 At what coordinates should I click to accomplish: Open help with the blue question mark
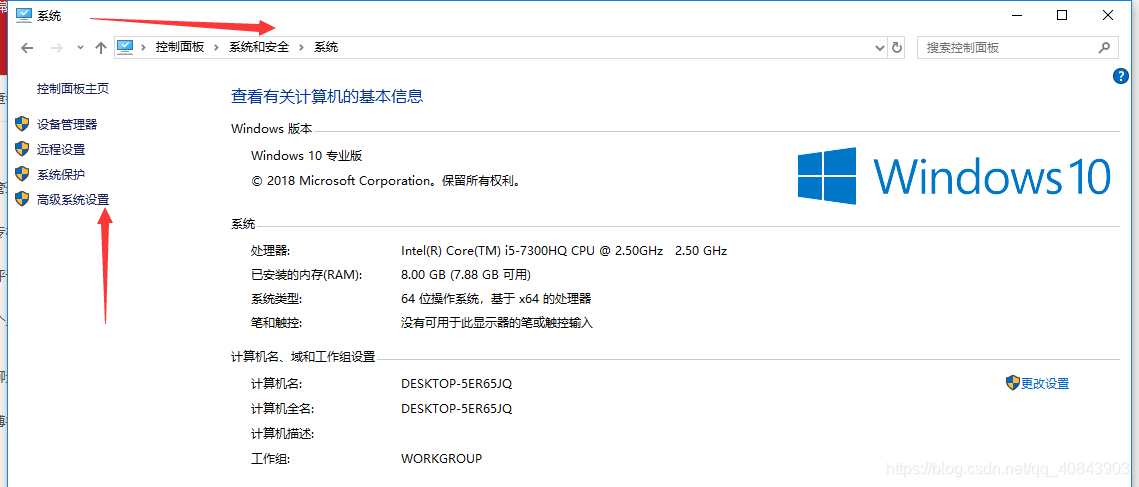click(1121, 76)
